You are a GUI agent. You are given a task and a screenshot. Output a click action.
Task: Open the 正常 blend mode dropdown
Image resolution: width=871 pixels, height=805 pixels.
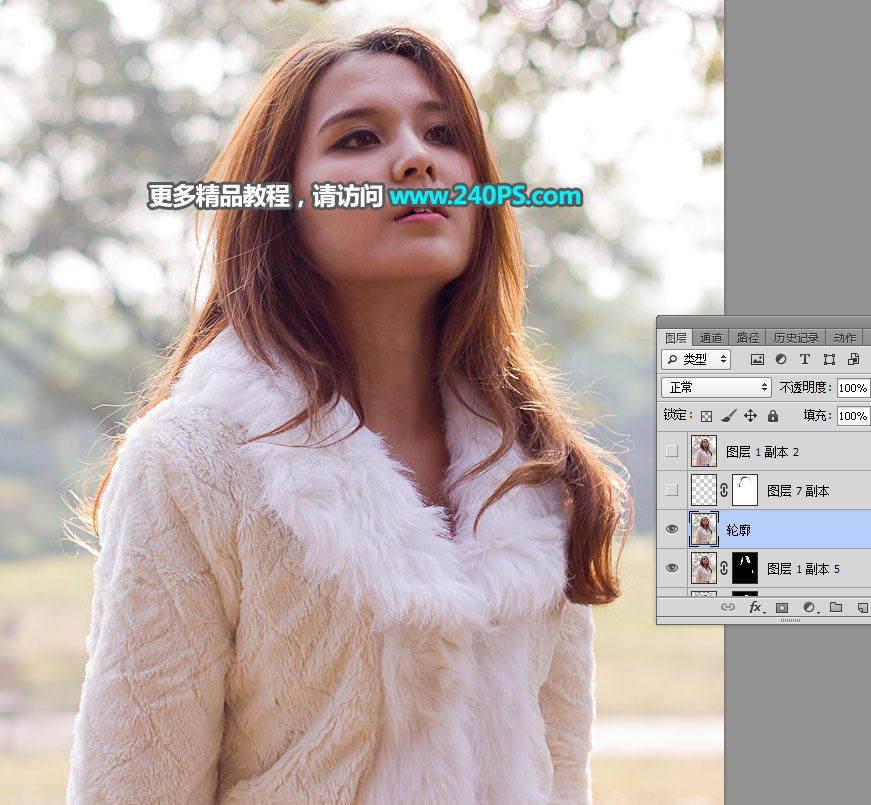[716, 387]
